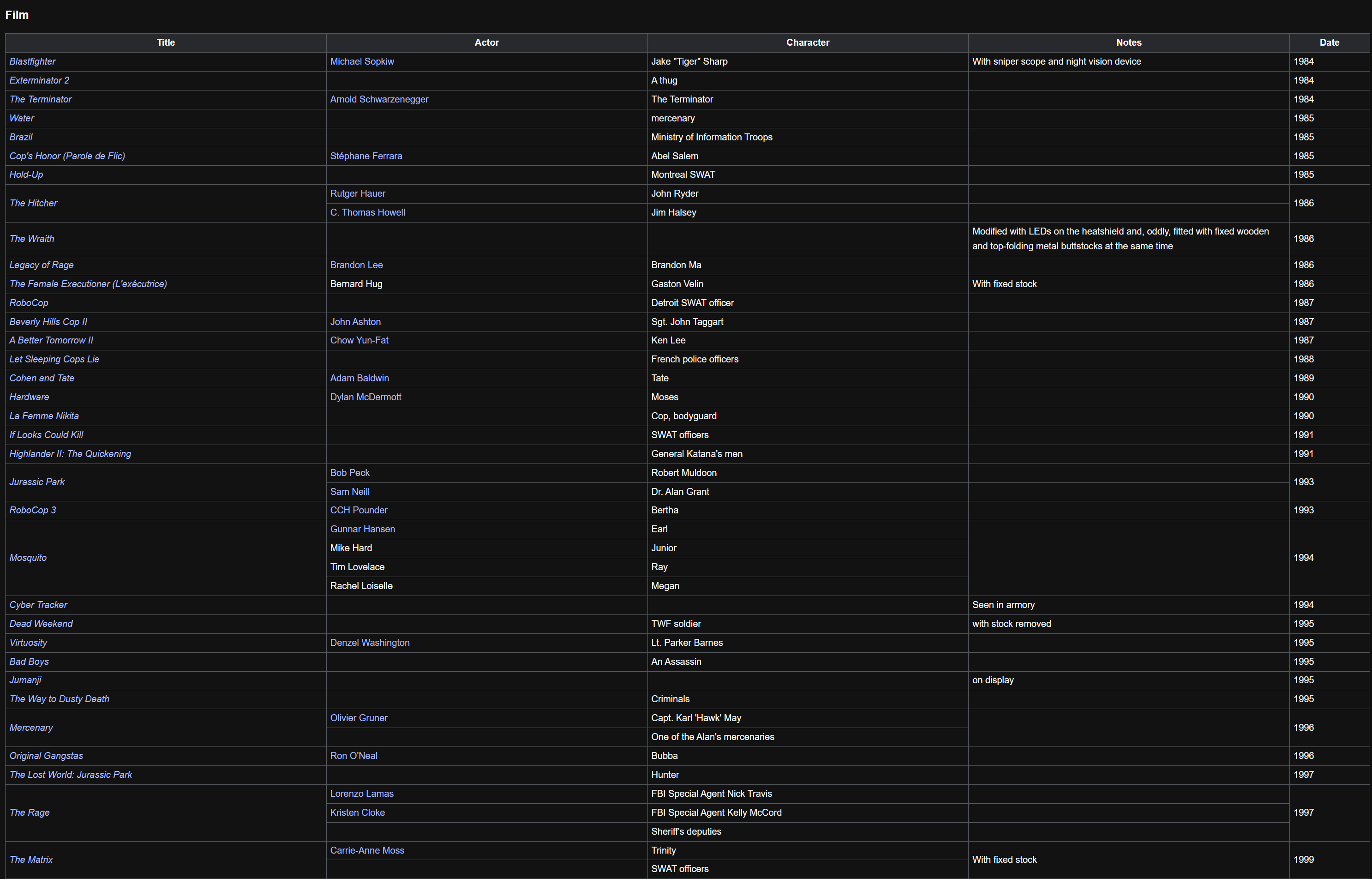Open the If Looks Could Kill link

(46, 435)
